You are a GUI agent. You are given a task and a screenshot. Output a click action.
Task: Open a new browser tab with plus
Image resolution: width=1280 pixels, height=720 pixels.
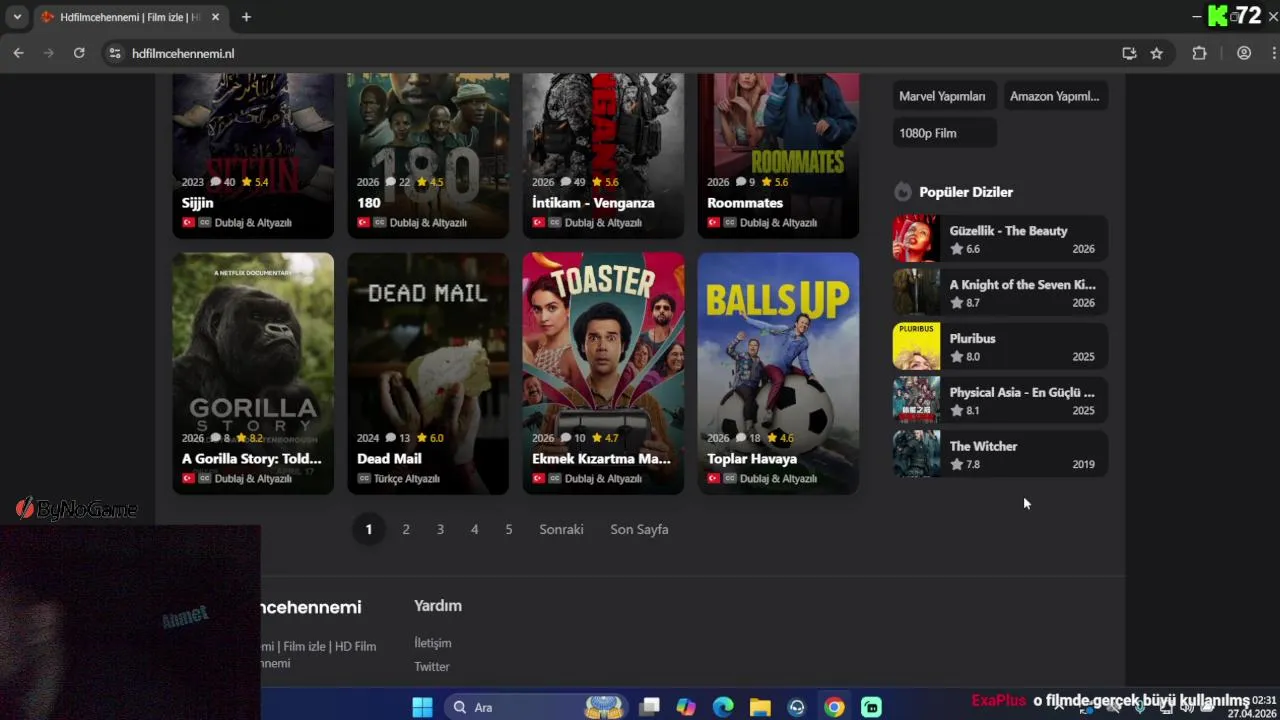(x=246, y=17)
